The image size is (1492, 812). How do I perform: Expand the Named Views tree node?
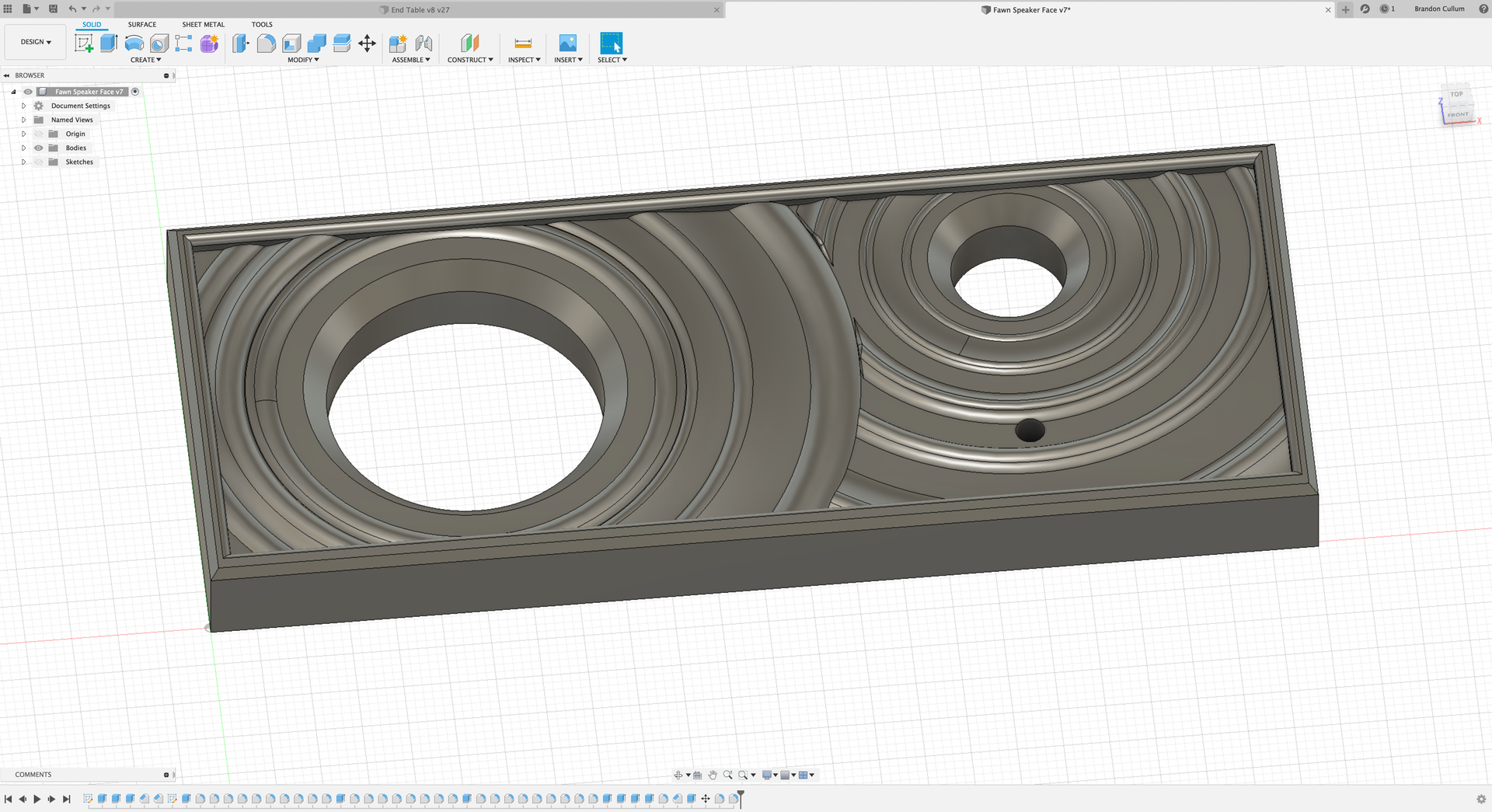(23, 120)
